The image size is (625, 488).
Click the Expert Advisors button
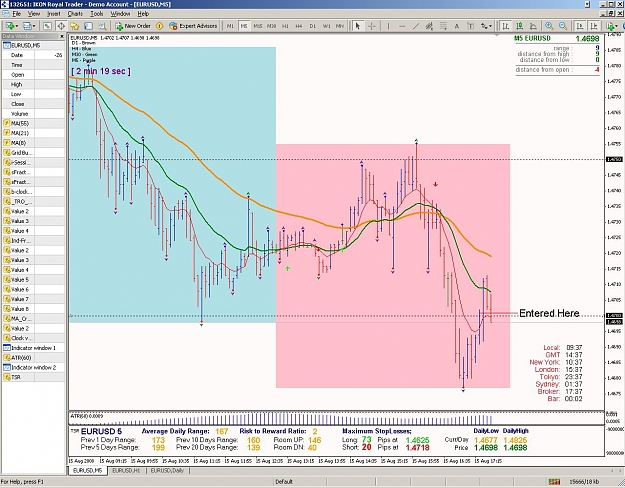(193, 26)
